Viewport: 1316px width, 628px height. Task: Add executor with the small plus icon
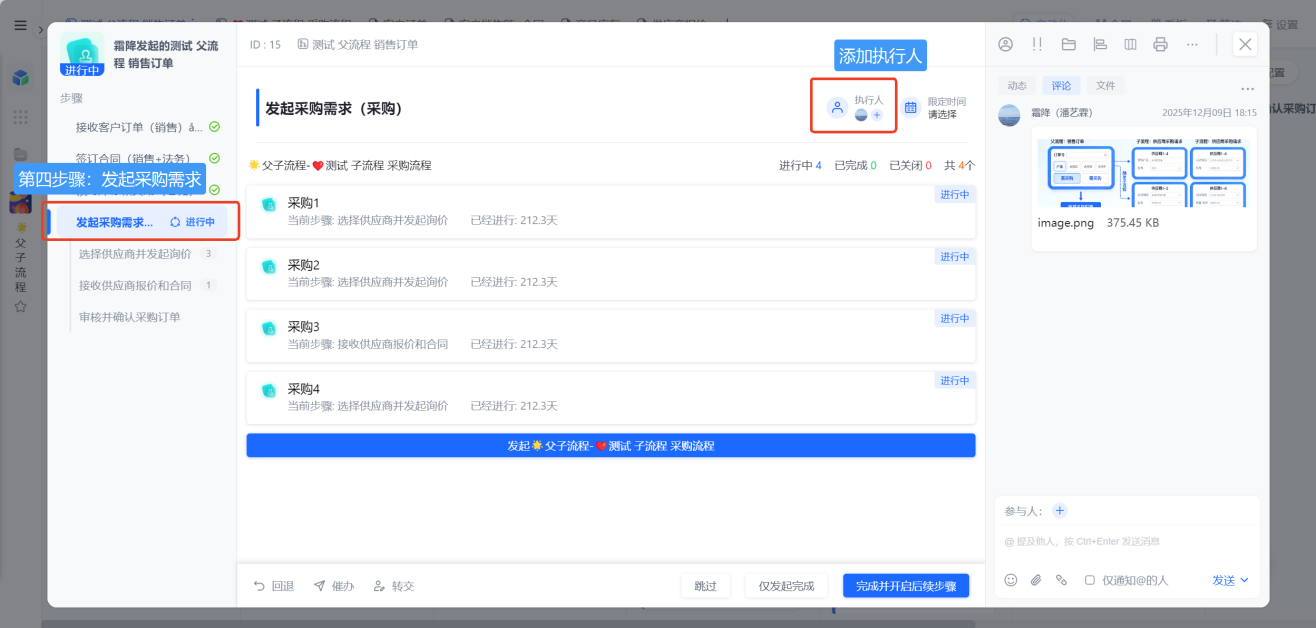877,115
